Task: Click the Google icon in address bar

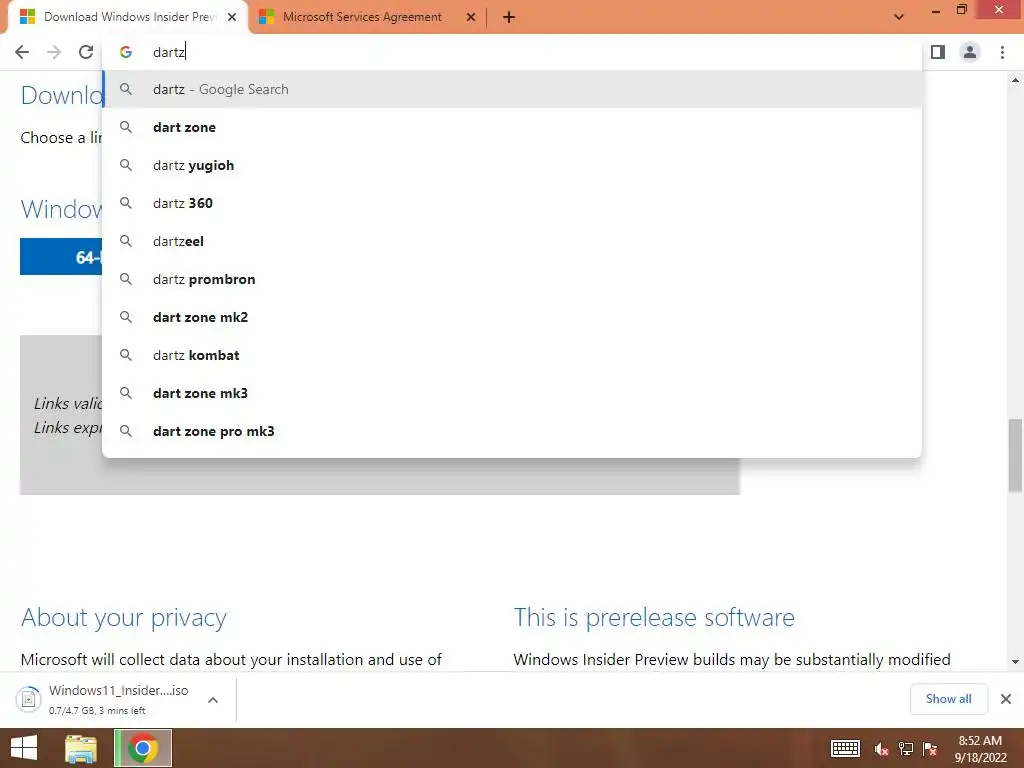Action: [126, 52]
